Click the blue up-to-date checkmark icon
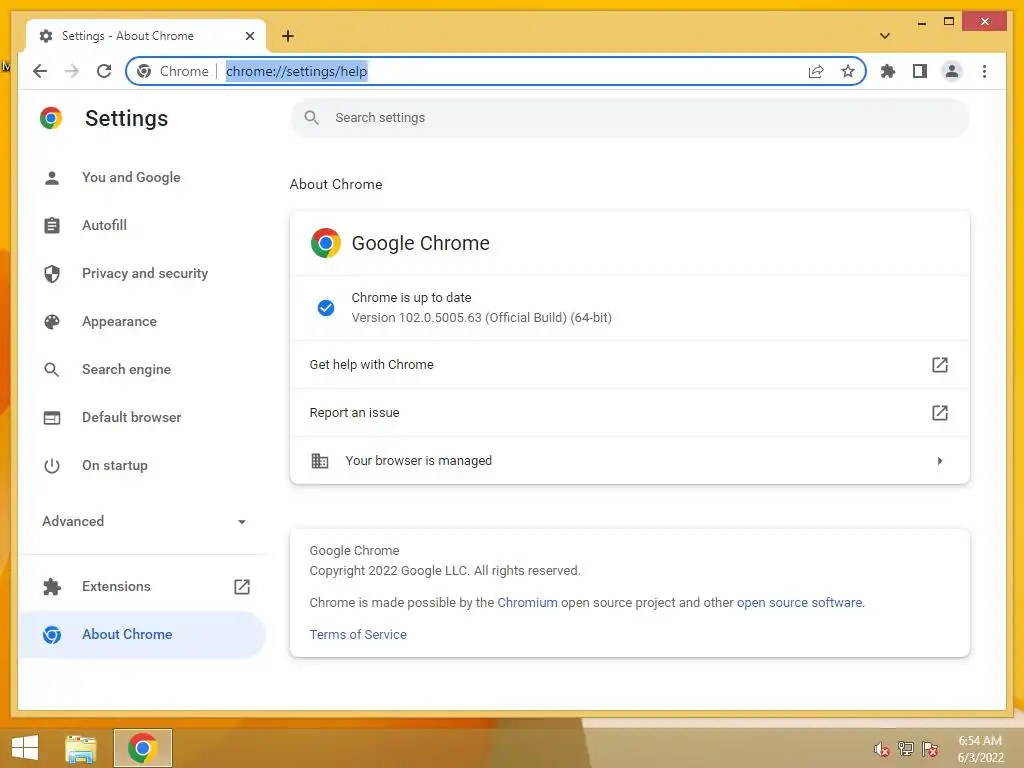This screenshot has height=768, width=1024. 326,308
